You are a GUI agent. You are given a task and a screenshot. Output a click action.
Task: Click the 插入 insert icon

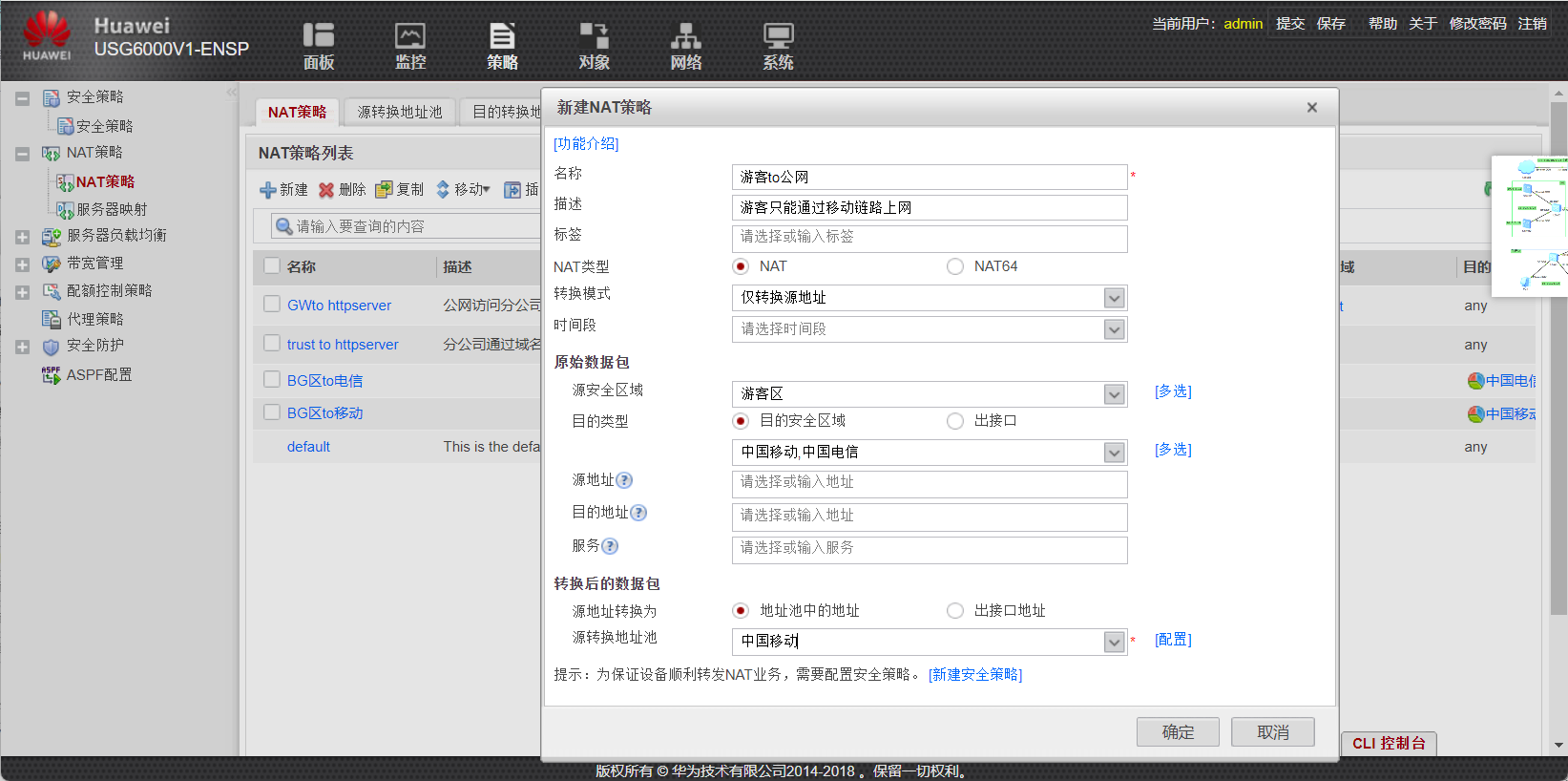point(512,190)
